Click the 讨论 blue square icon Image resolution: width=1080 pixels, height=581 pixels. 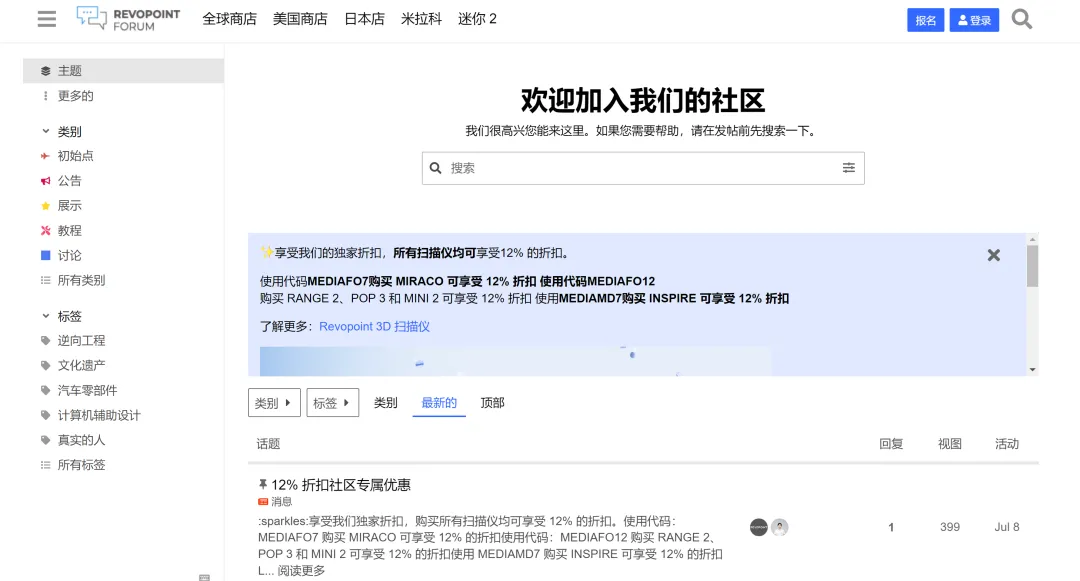pos(45,255)
